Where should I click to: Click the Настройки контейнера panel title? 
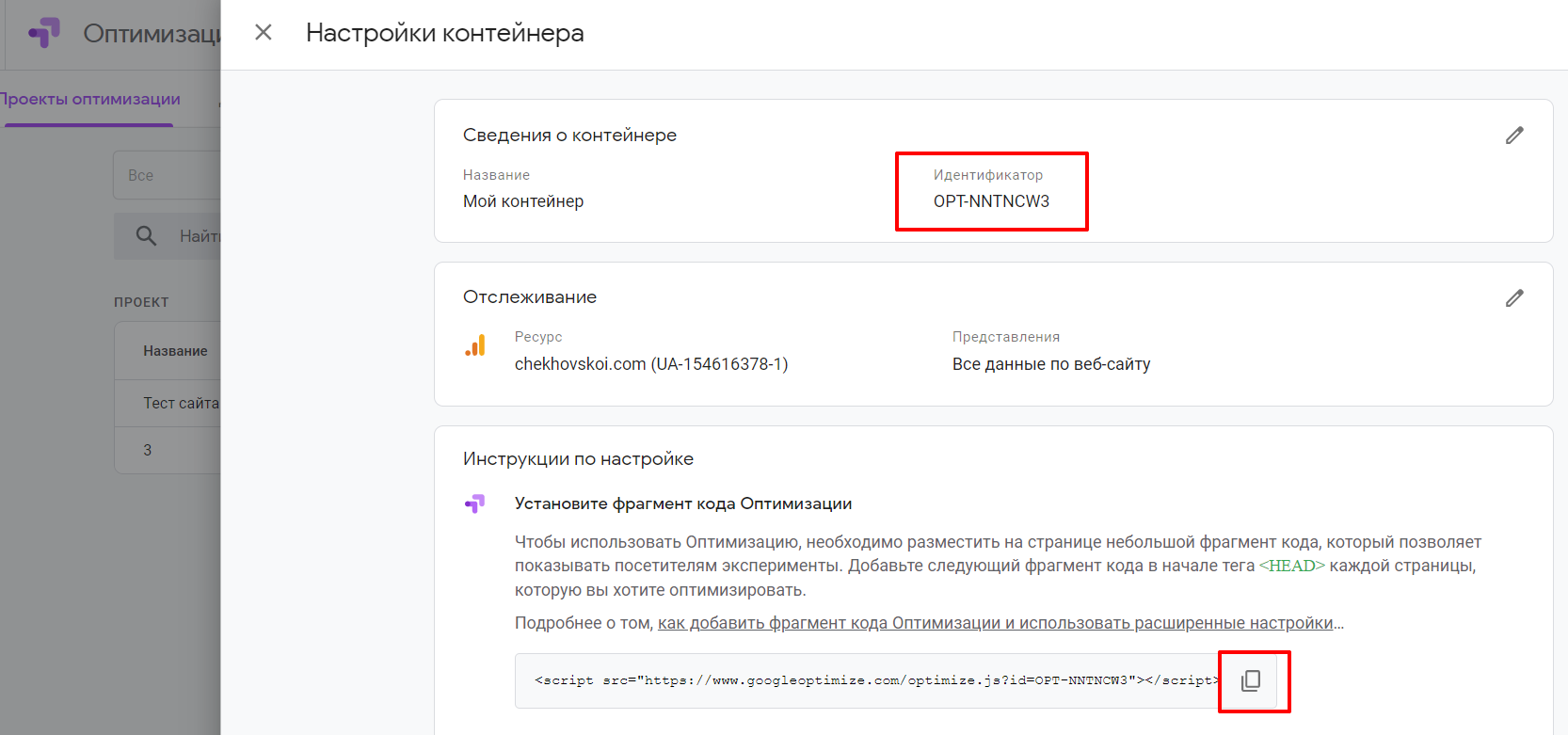(x=445, y=33)
